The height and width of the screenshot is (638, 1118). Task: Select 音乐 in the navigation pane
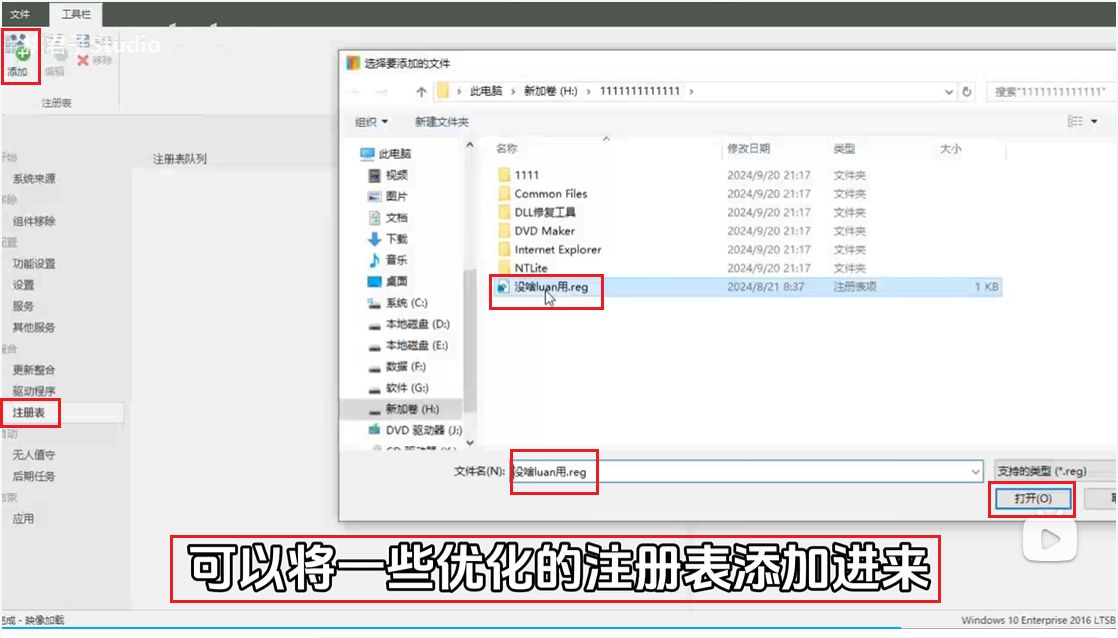pyautogui.click(x=396, y=260)
